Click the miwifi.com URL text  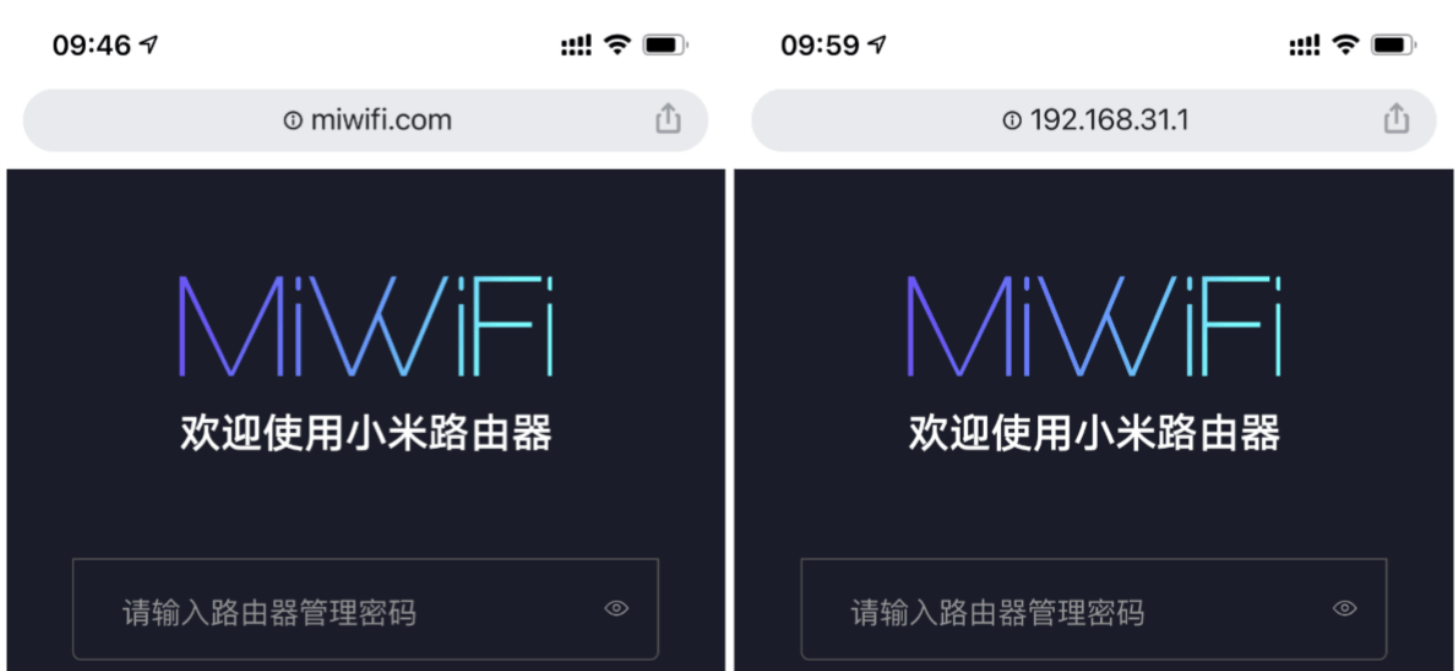coord(381,120)
